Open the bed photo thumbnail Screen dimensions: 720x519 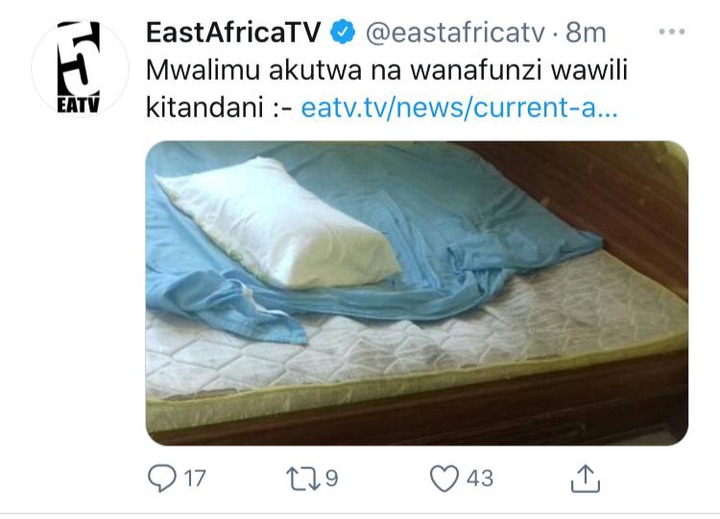pyautogui.click(x=417, y=293)
